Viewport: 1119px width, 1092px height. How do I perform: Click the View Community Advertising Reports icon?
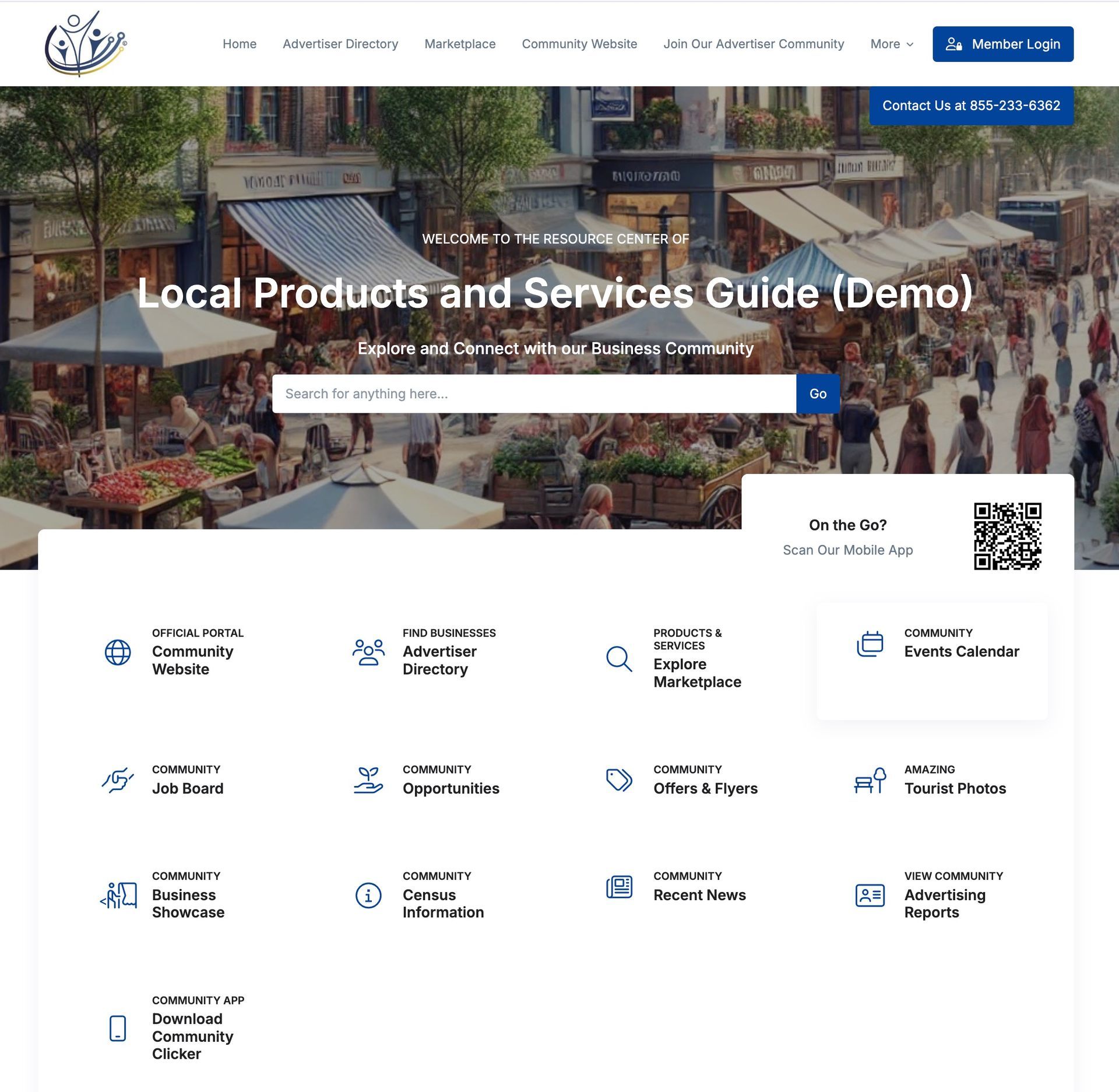868,894
